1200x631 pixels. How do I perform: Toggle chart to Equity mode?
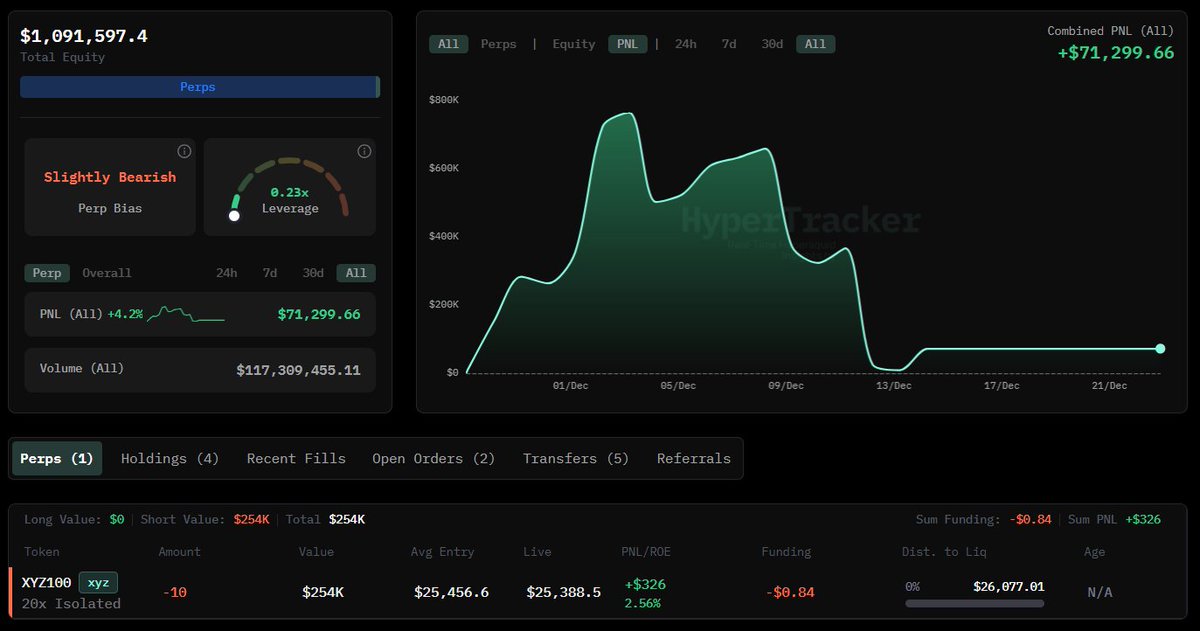[x=574, y=44]
